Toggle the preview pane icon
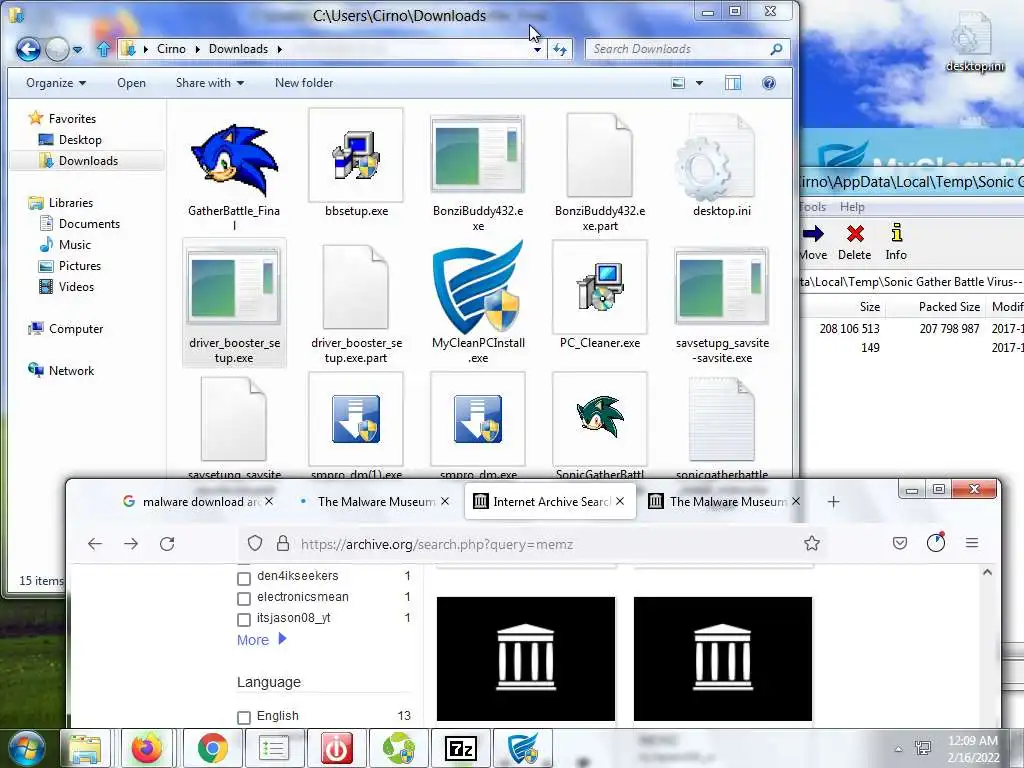This screenshot has height=768, width=1024. 733,83
